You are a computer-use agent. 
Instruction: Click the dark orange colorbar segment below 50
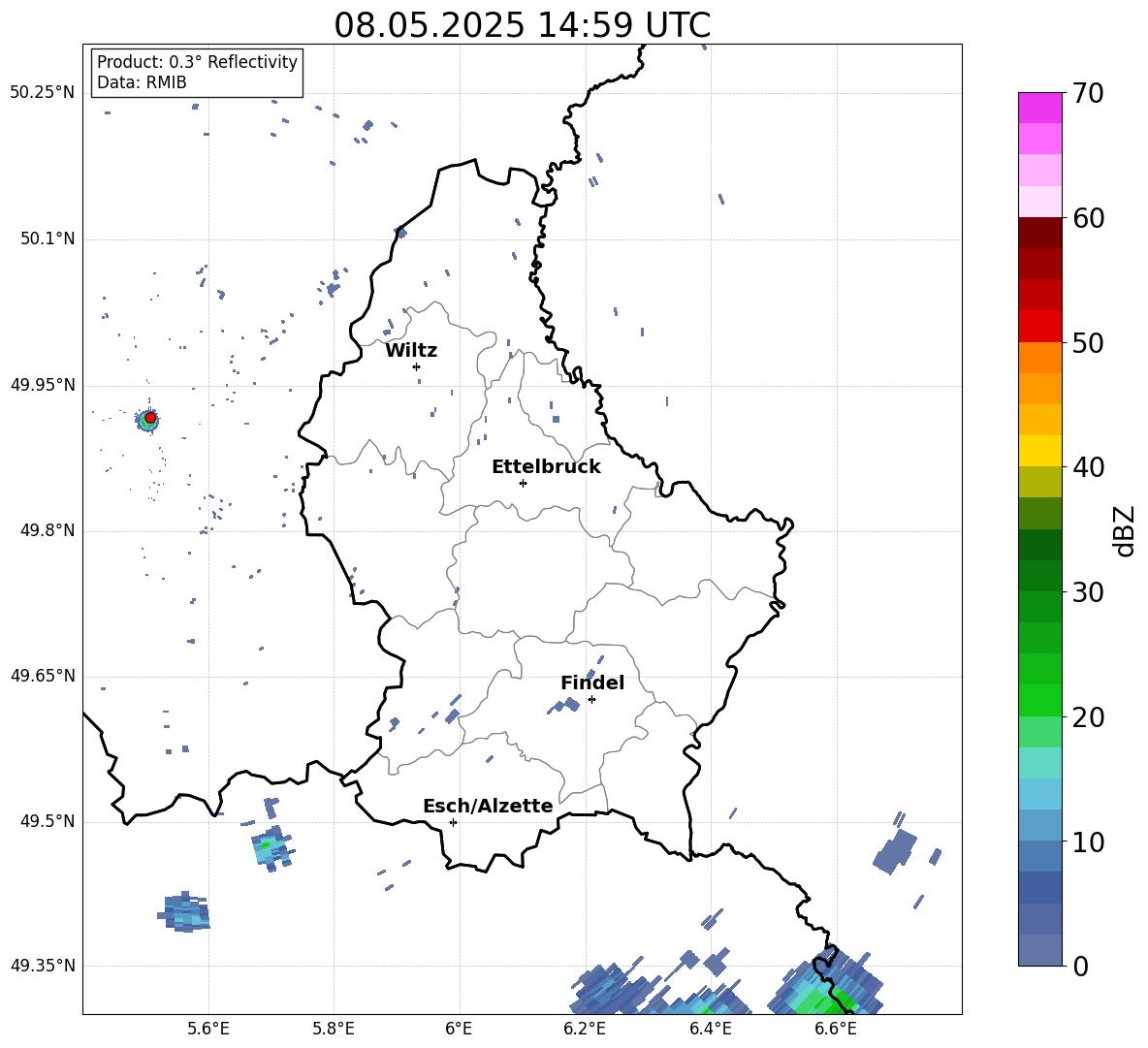click(1039, 358)
